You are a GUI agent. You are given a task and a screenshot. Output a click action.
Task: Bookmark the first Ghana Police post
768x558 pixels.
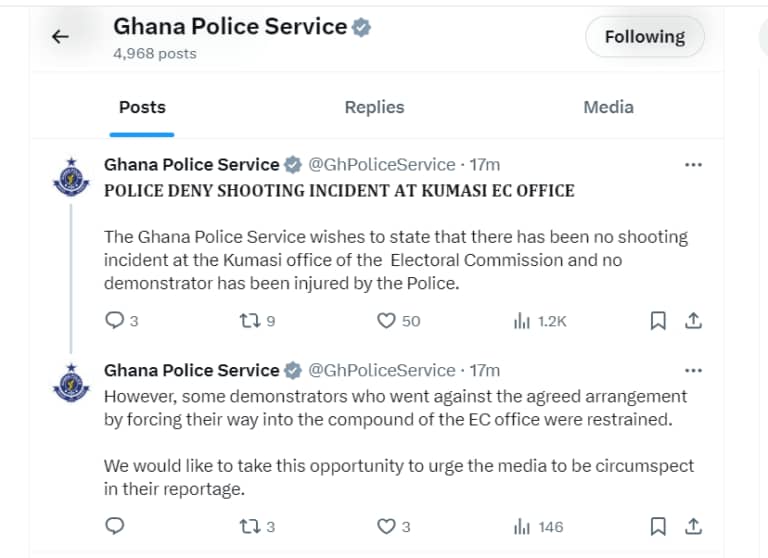point(658,321)
